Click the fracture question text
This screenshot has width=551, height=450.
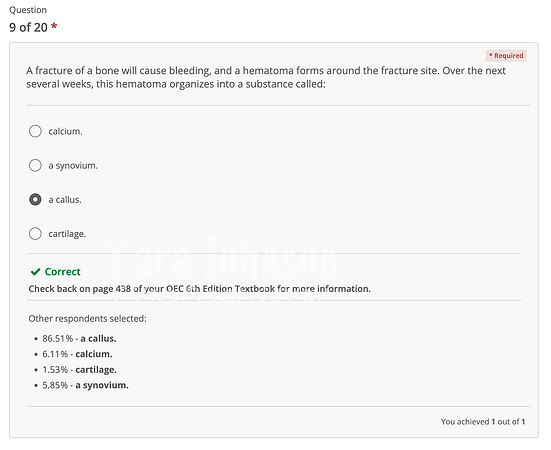(266, 77)
